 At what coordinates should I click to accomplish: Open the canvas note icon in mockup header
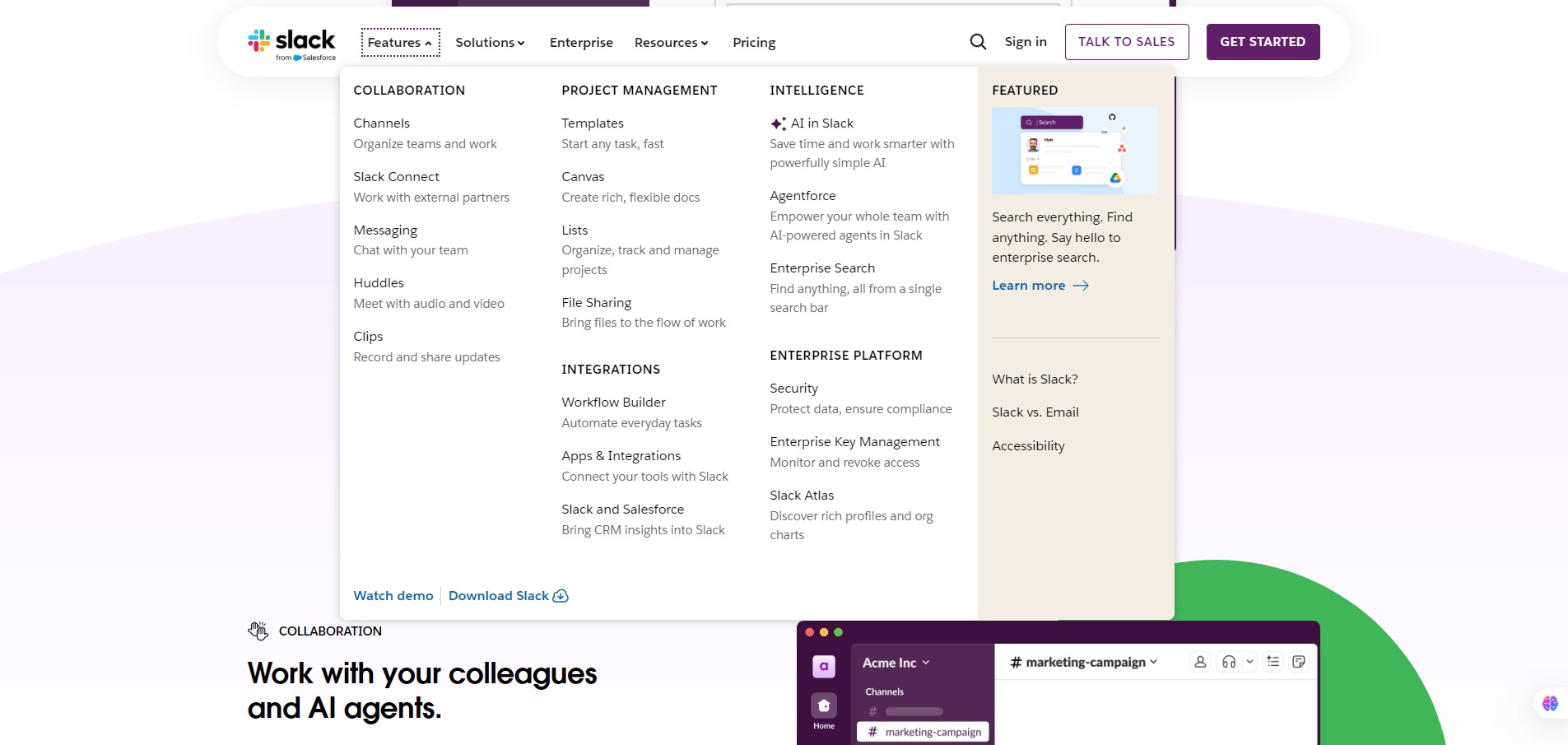pos(1299,662)
